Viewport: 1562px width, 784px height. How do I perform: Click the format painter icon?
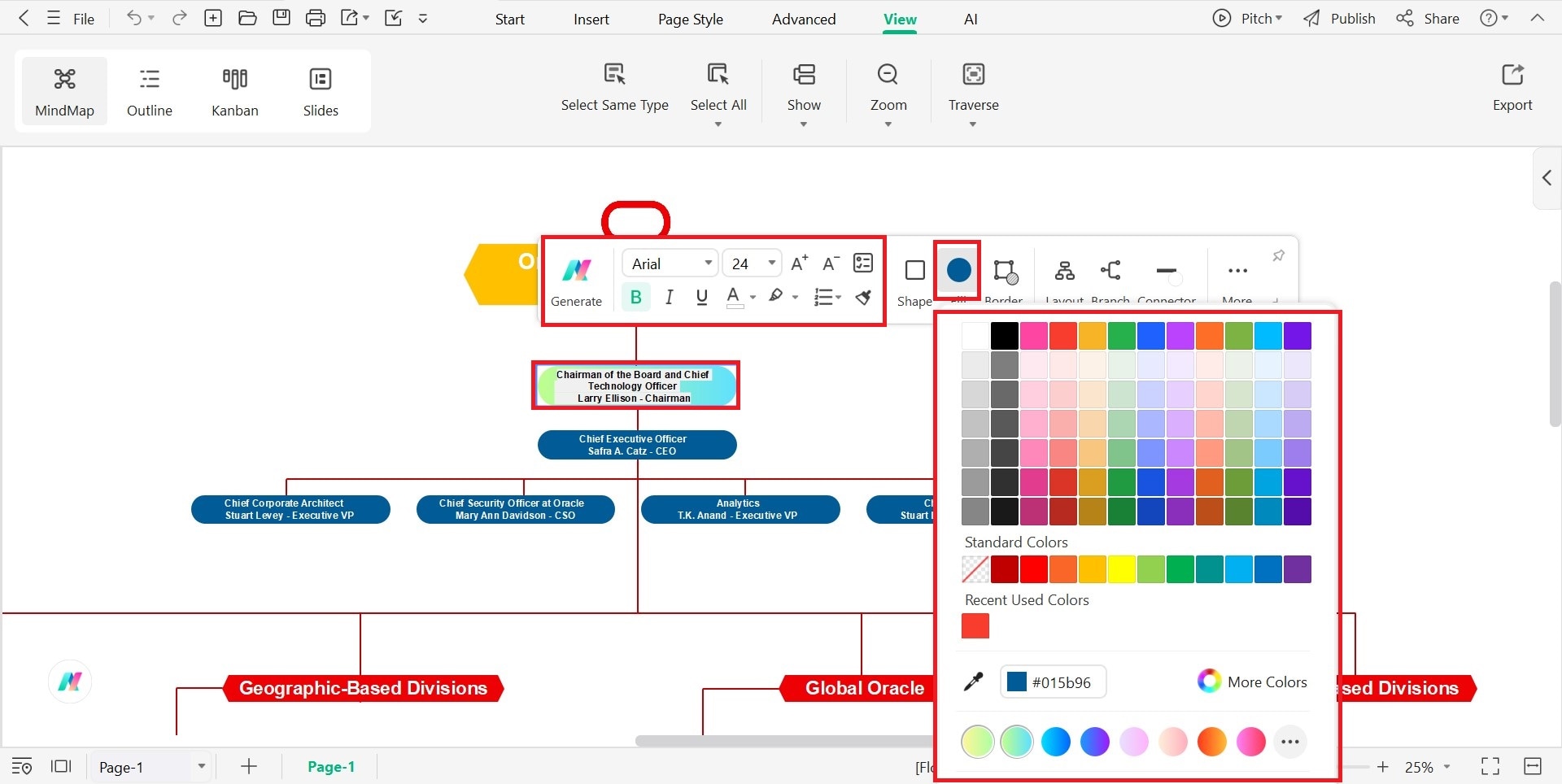coord(864,297)
